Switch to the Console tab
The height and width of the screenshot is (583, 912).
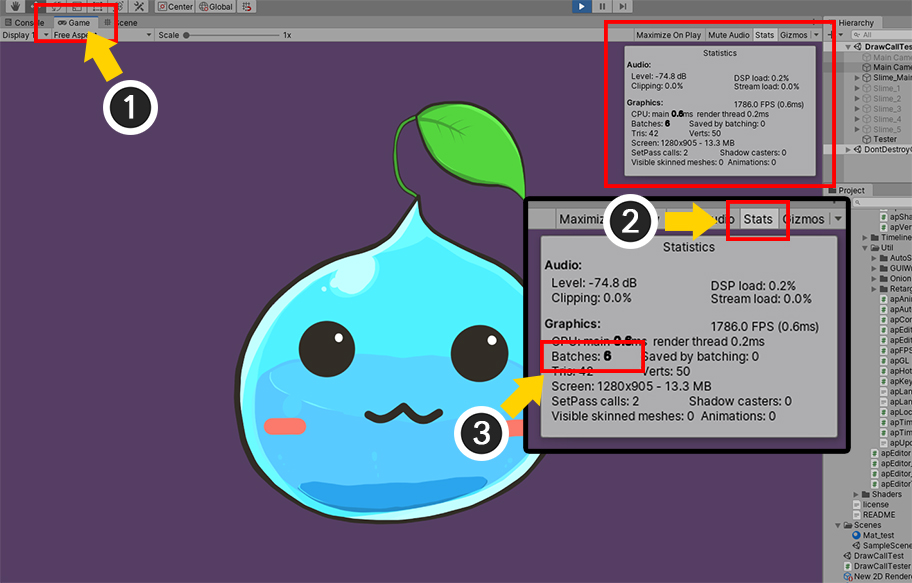coord(24,23)
